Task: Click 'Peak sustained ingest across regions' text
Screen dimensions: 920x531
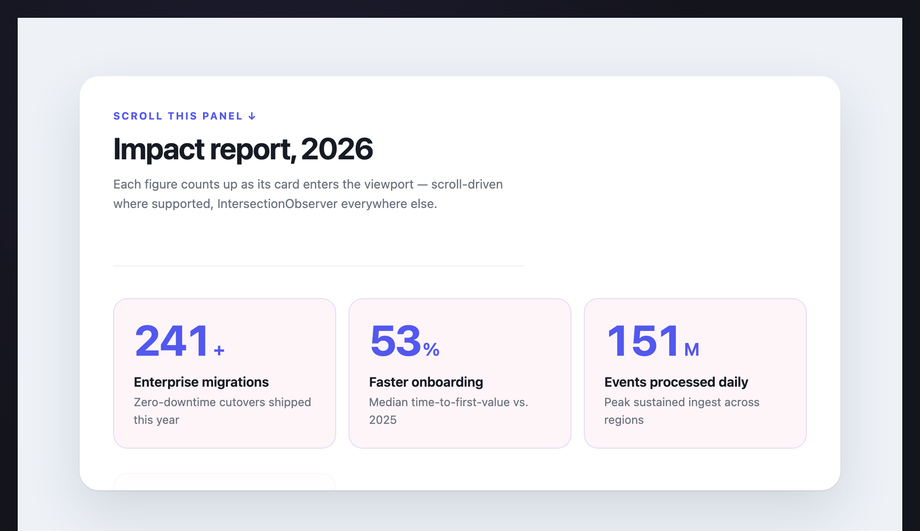Action: [x=682, y=411]
